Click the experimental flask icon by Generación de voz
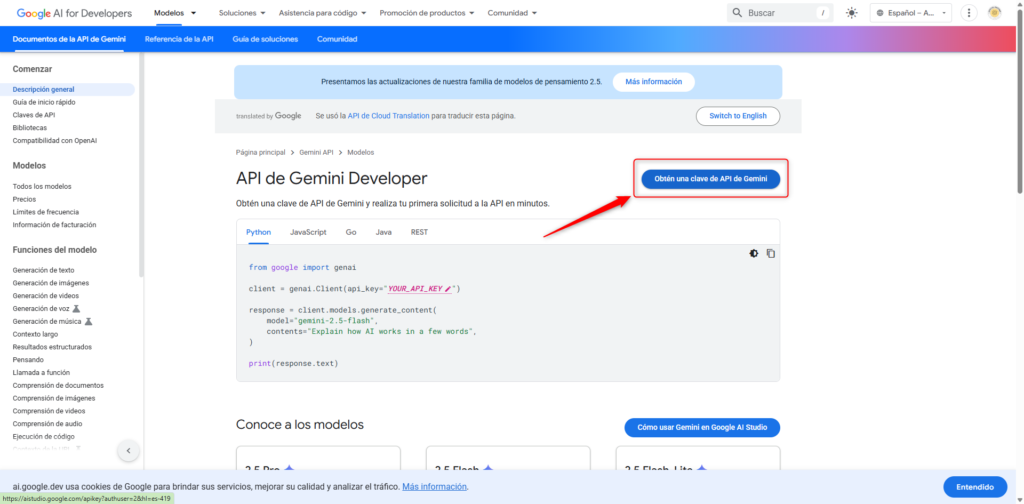The height and width of the screenshot is (504, 1024). (76, 308)
